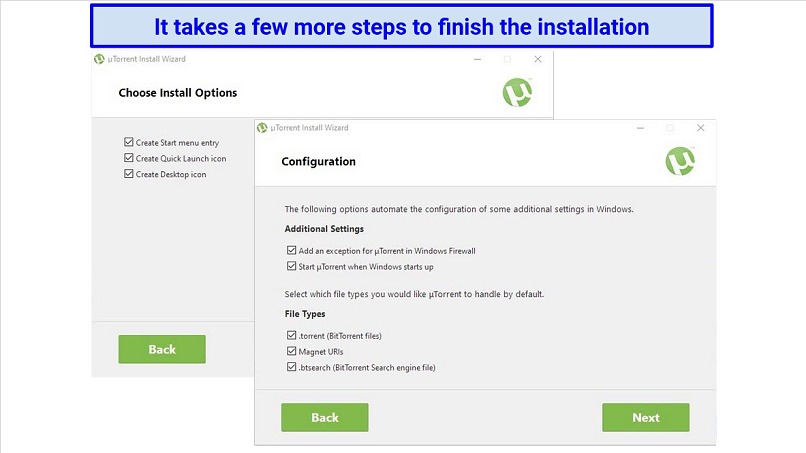
Task: Click Back in Choose Install Options window
Action: tap(162, 349)
